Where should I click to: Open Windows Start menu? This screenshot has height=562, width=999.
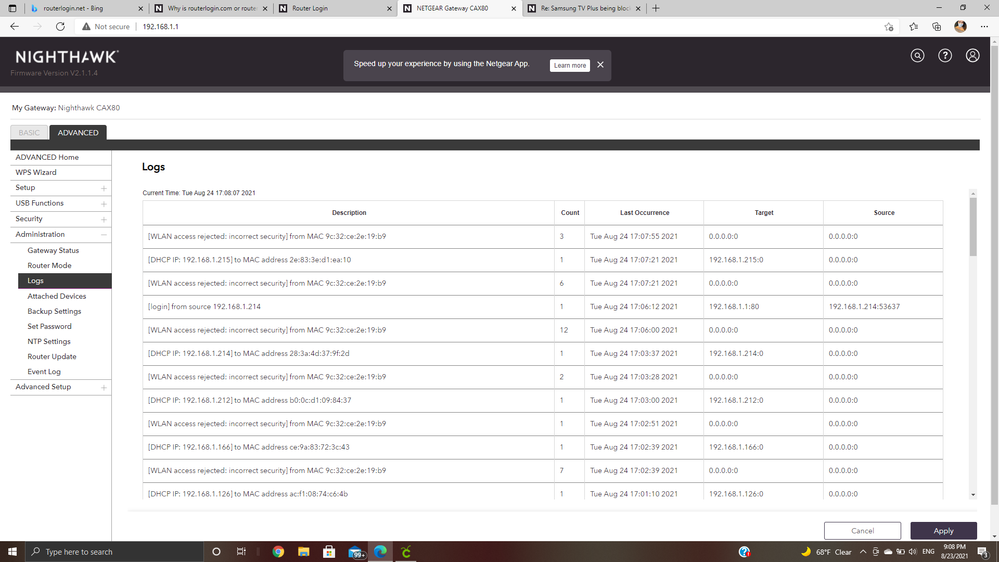[12, 552]
